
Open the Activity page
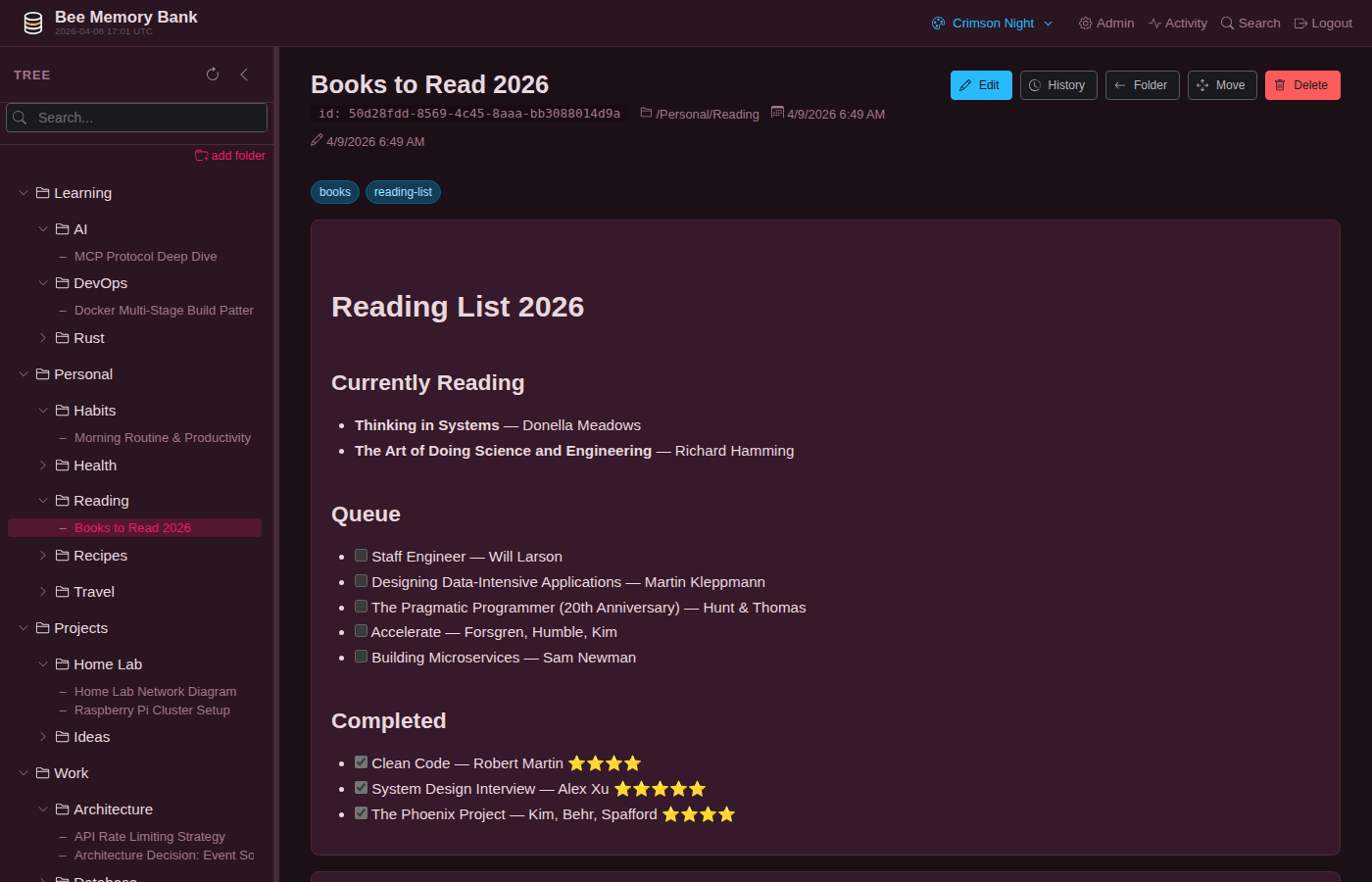click(x=1178, y=24)
